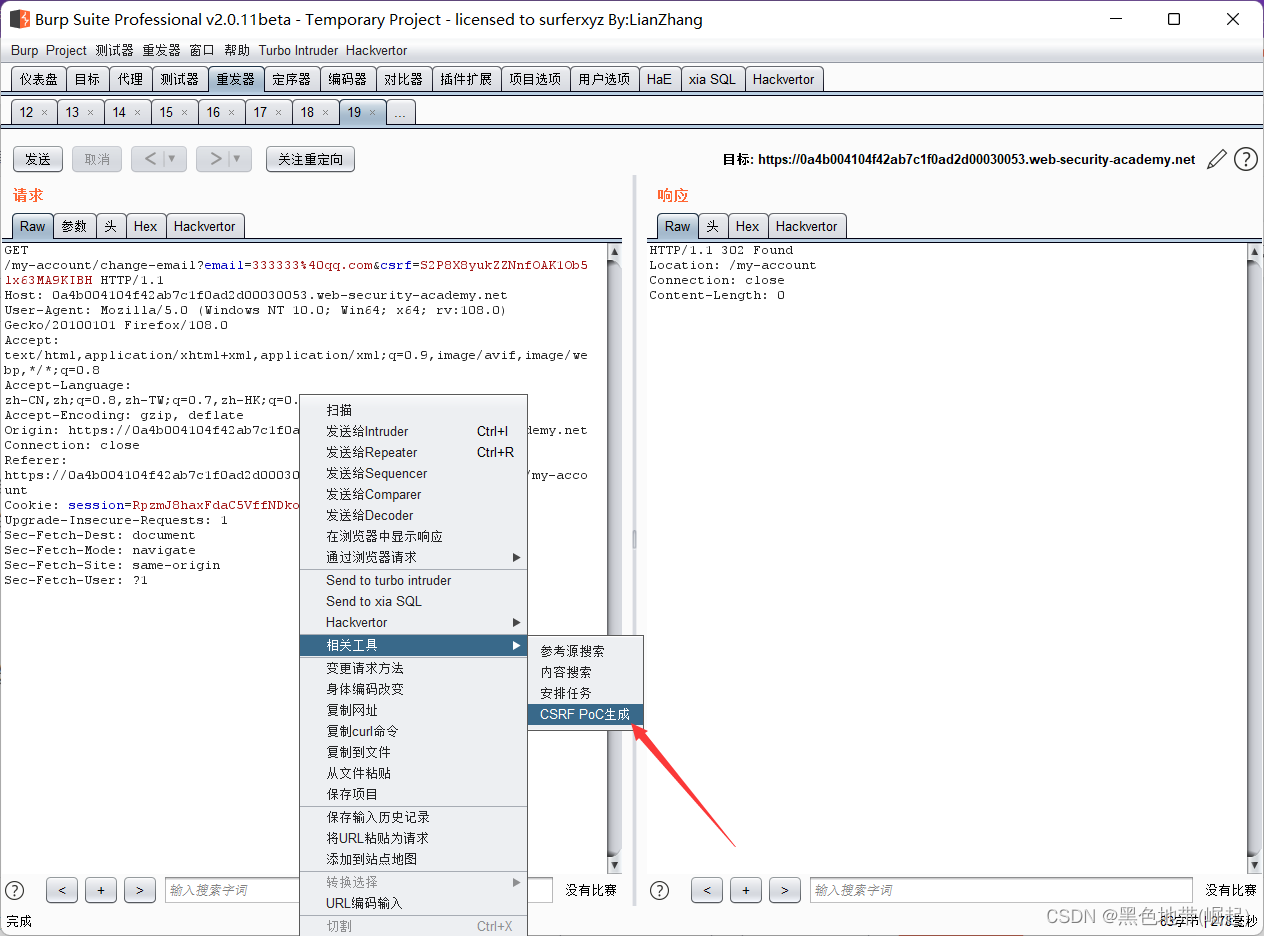Choose Send to xia SQL
This screenshot has height=936, width=1264.
tap(413, 601)
